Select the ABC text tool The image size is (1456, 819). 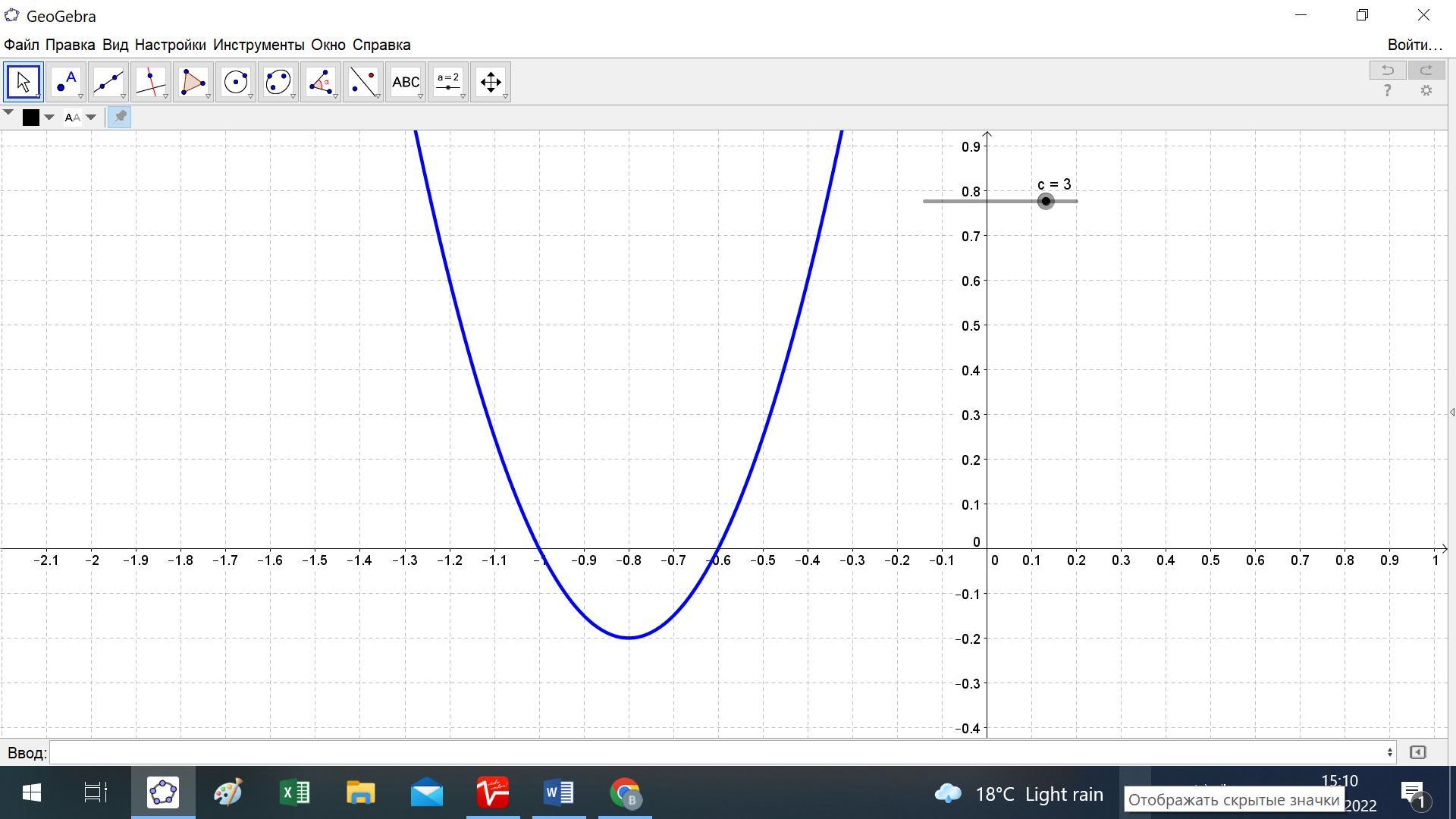(406, 82)
